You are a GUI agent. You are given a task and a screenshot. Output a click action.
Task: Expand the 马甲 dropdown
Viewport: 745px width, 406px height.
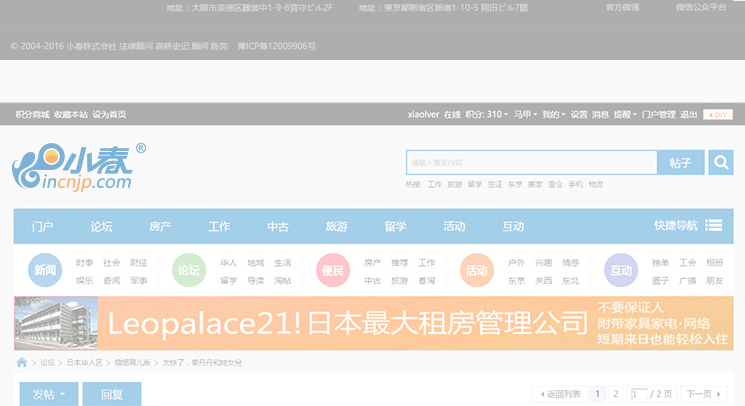pos(525,114)
